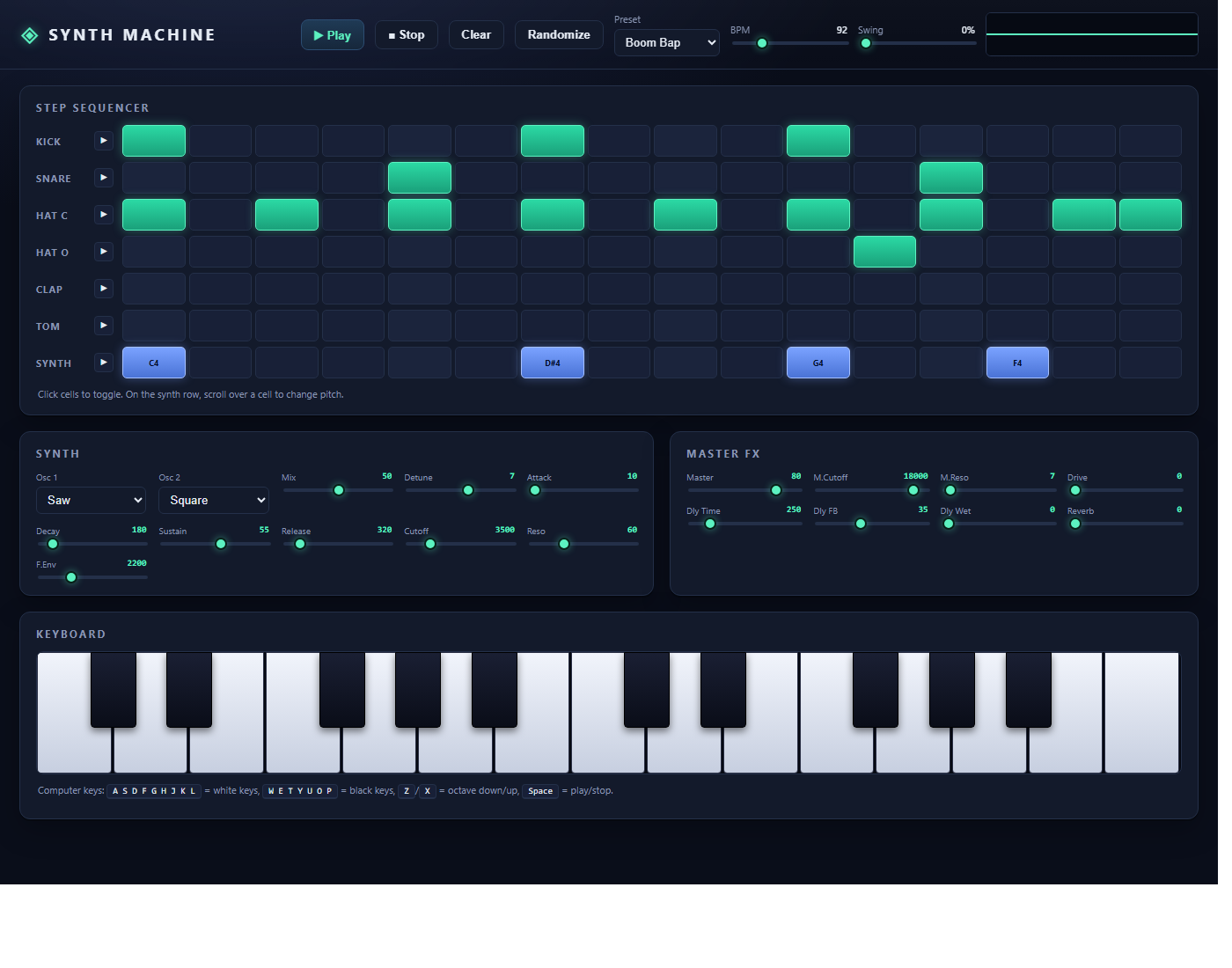Screen dimensions: 1232x968
Task: Preview the HAT C sound
Action: click(104, 215)
